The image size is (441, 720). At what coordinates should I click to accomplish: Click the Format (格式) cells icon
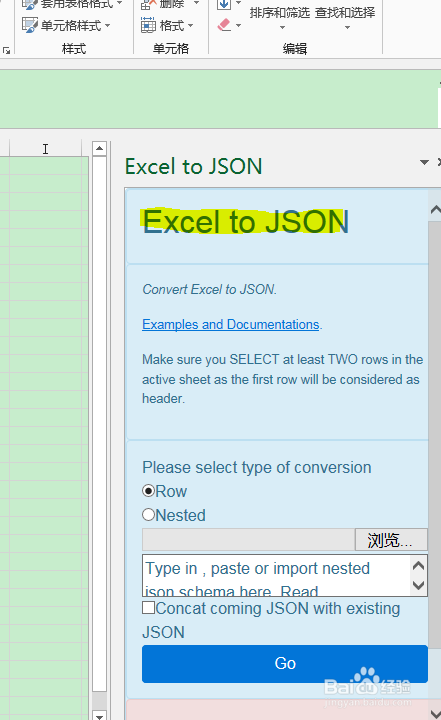pos(148,25)
